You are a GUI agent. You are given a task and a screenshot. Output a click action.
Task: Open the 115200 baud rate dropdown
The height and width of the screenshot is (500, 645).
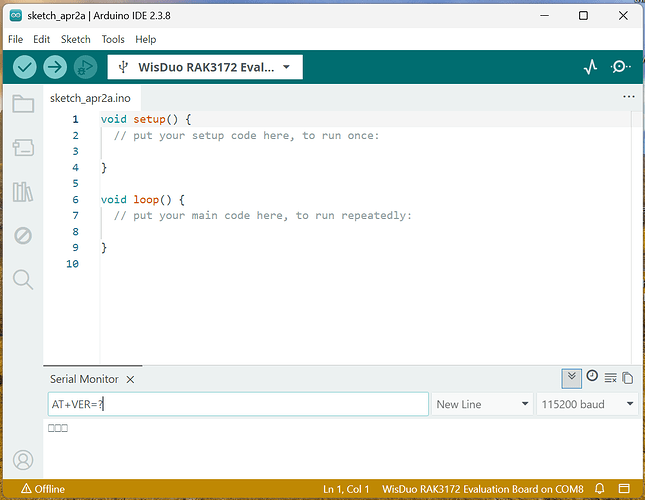pyautogui.click(x=587, y=404)
